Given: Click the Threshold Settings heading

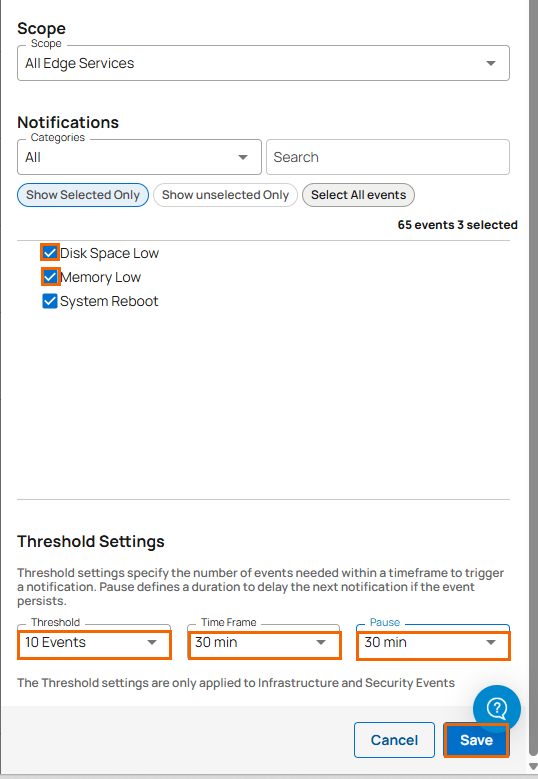Looking at the screenshot, I should click(x=91, y=541).
